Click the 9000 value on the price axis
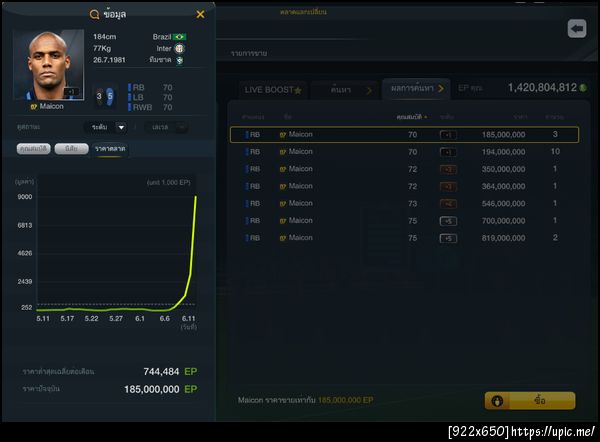 pyautogui.click(x=25, y=197)
